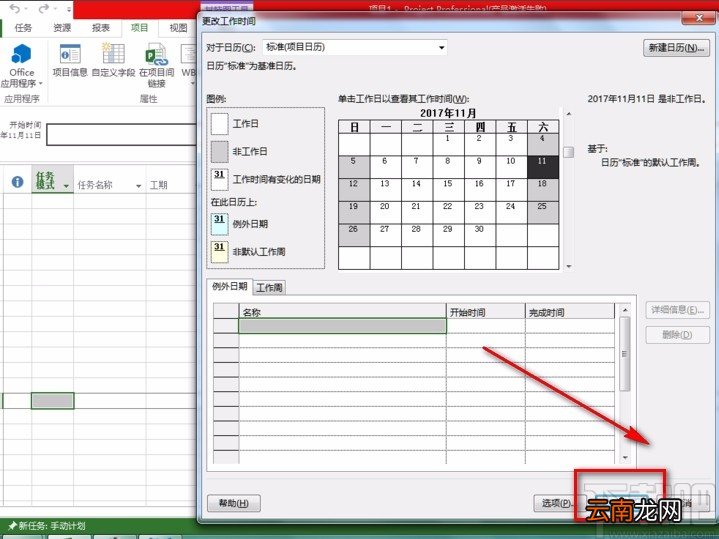Viewport: 719px width, 539px height.
Task: Click the timeline bar in Project window
Action: (122, 134)
